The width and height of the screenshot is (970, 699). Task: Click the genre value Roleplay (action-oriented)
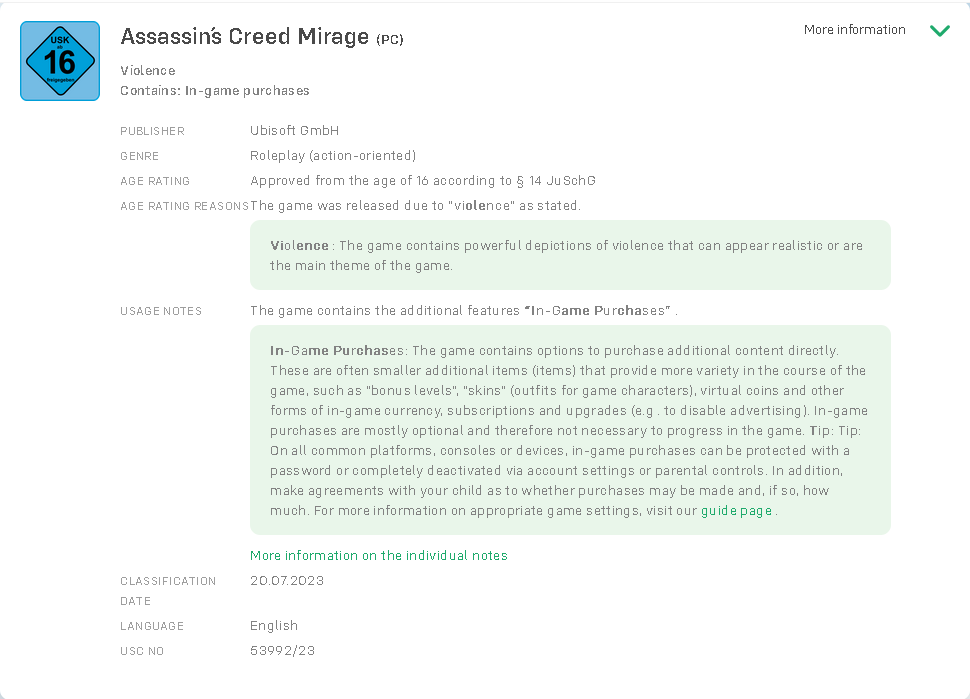coord(332,156)
